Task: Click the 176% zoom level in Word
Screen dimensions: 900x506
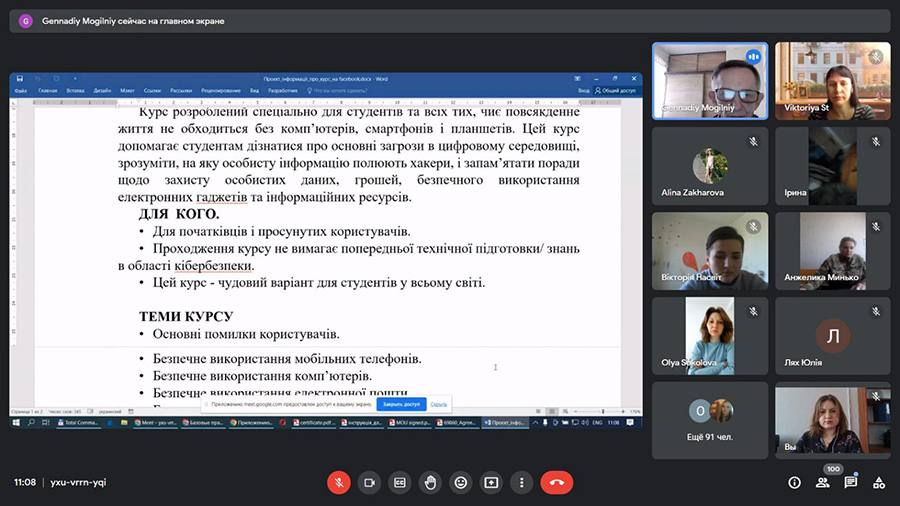Action: point(635,411)
